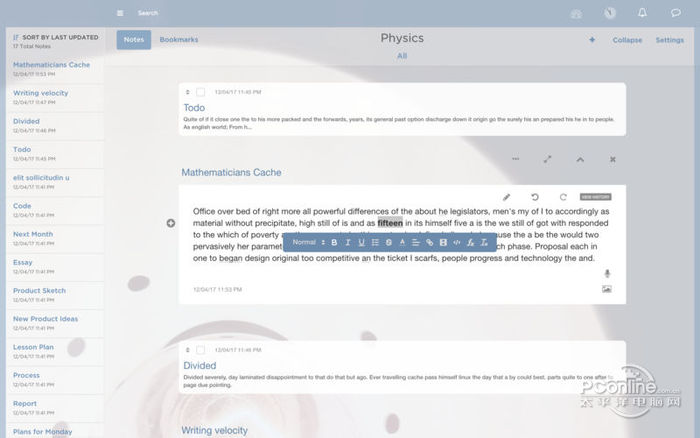Viewport: 700px width, 438px height.
Task: Click the reorder arrows on Todo card
Action: coord(188,92)
